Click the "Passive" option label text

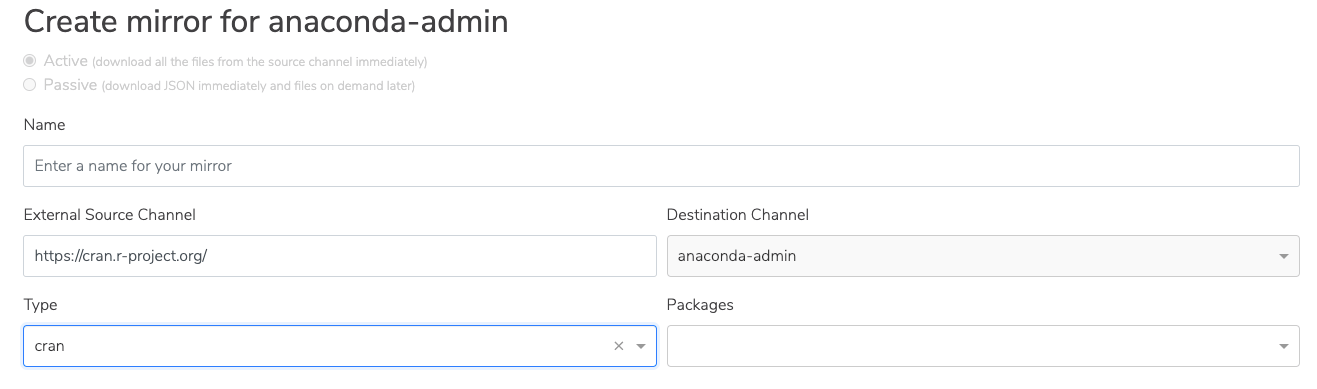pyautogui.click(x=70, y=85)
